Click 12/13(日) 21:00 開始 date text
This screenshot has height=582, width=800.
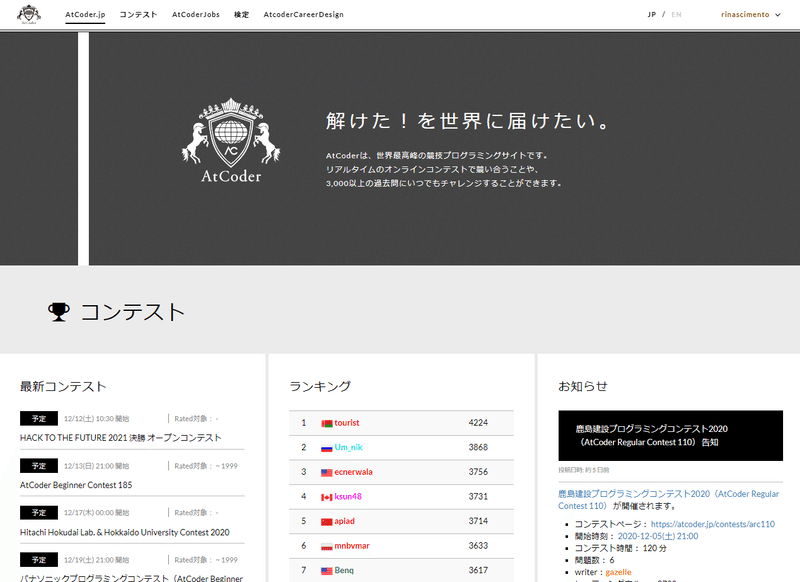coord(96,466)
